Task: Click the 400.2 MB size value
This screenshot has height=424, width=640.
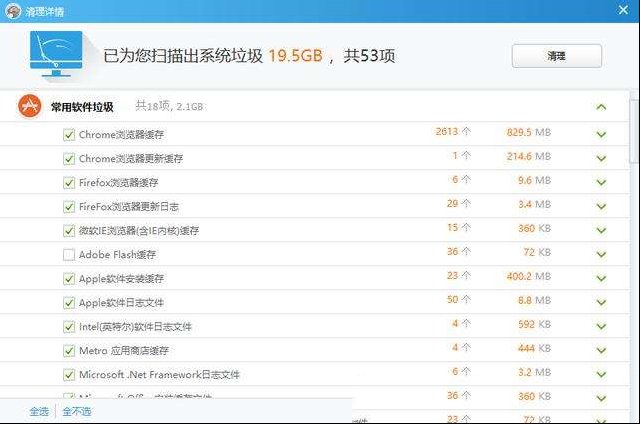Action: pyautogui.click(x=529, y=276)
